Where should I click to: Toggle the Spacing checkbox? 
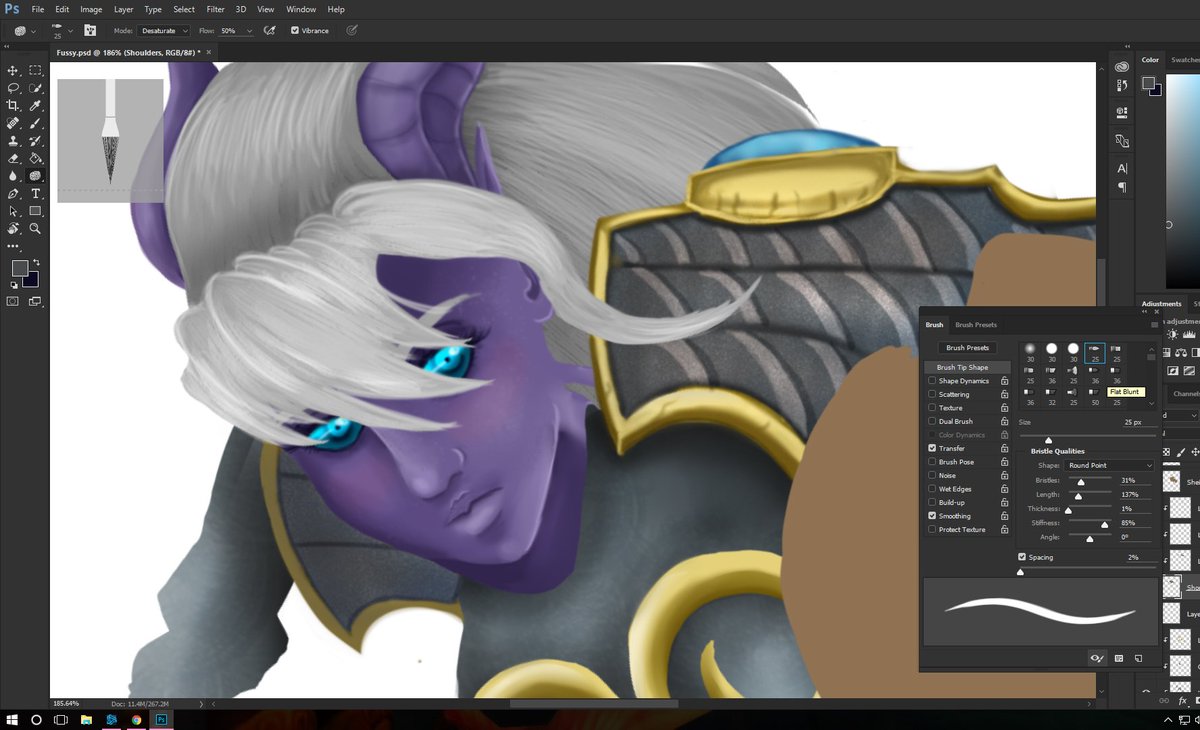1022,557
